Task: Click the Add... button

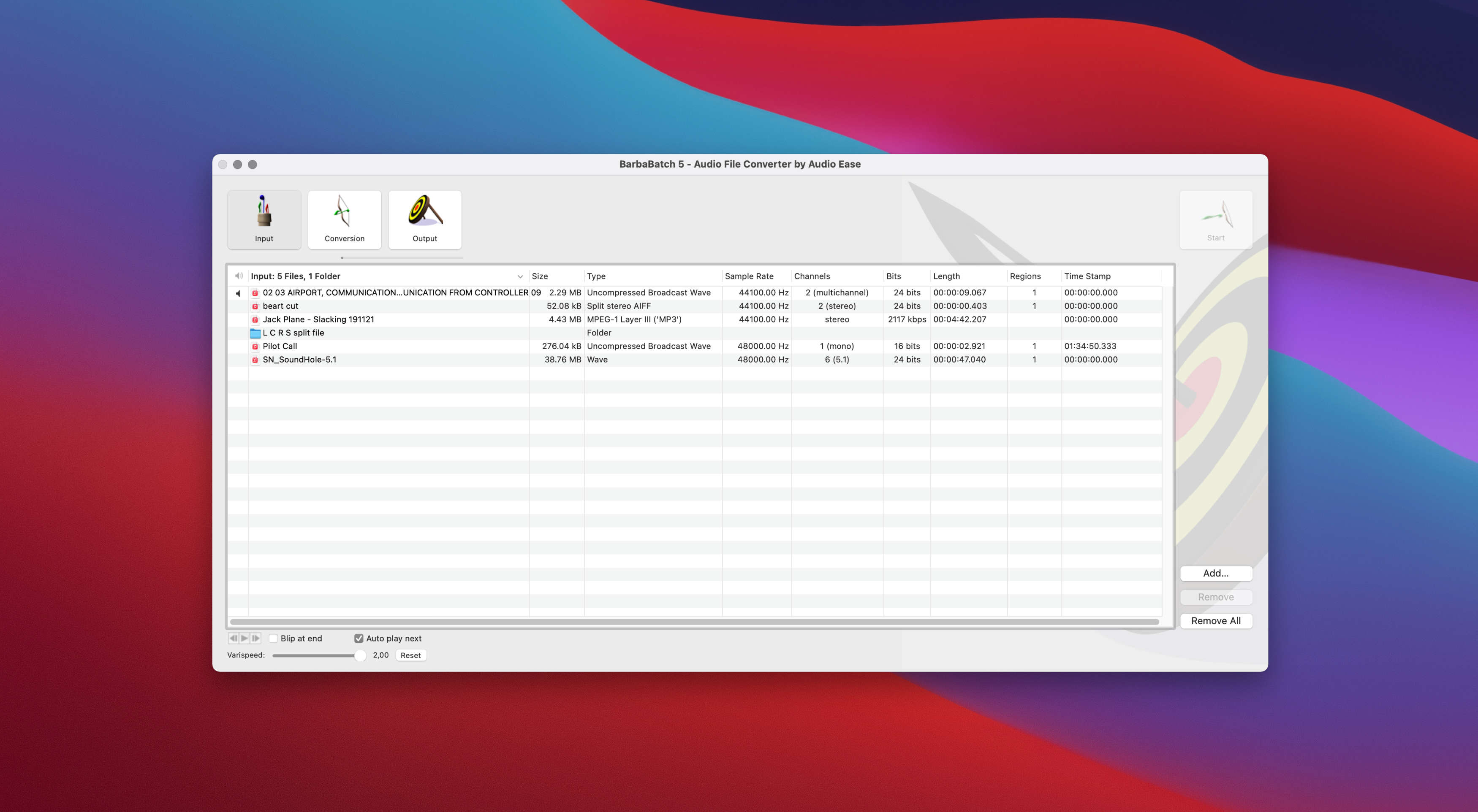Action: 1216,573
